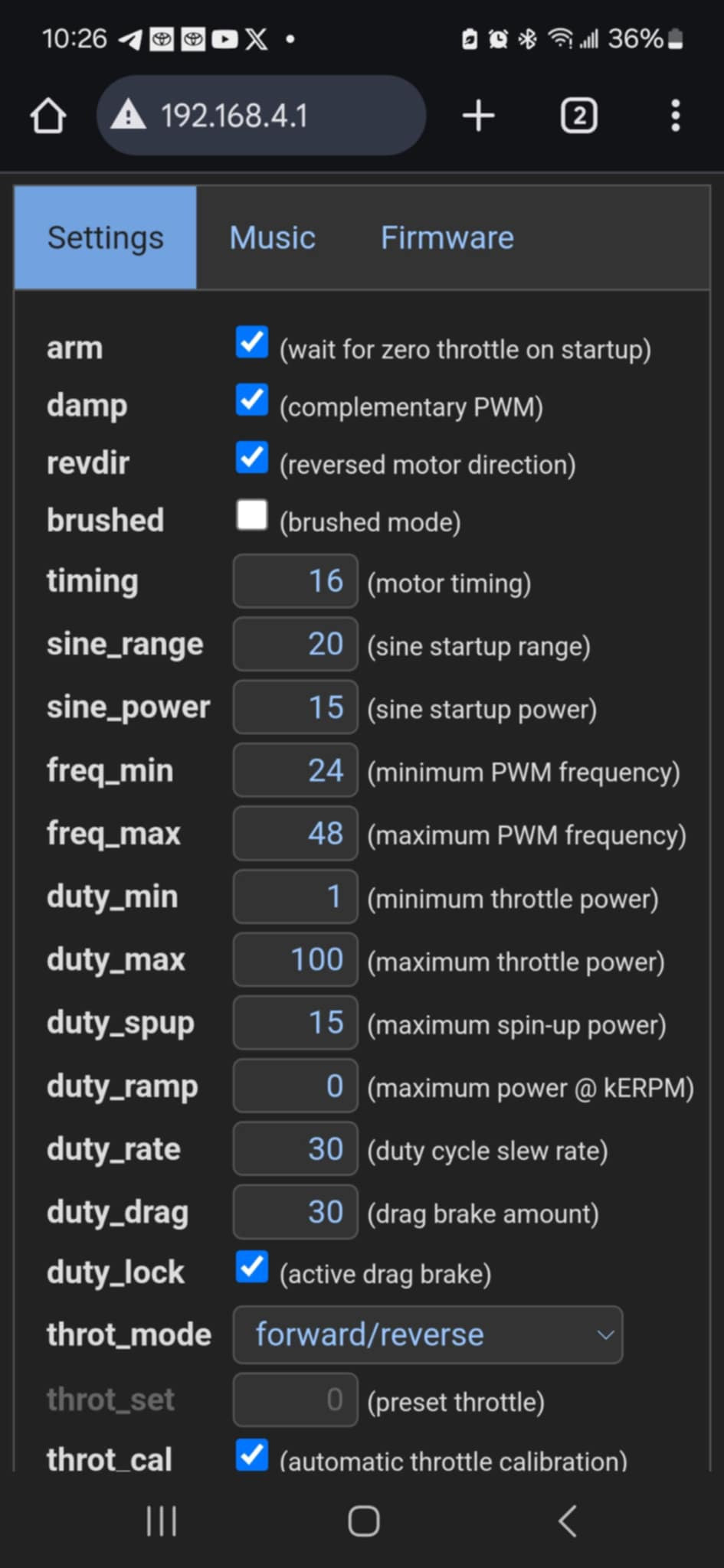
Task: Uncheck the duty_lock active drag brake
Action: (252, 1266)
